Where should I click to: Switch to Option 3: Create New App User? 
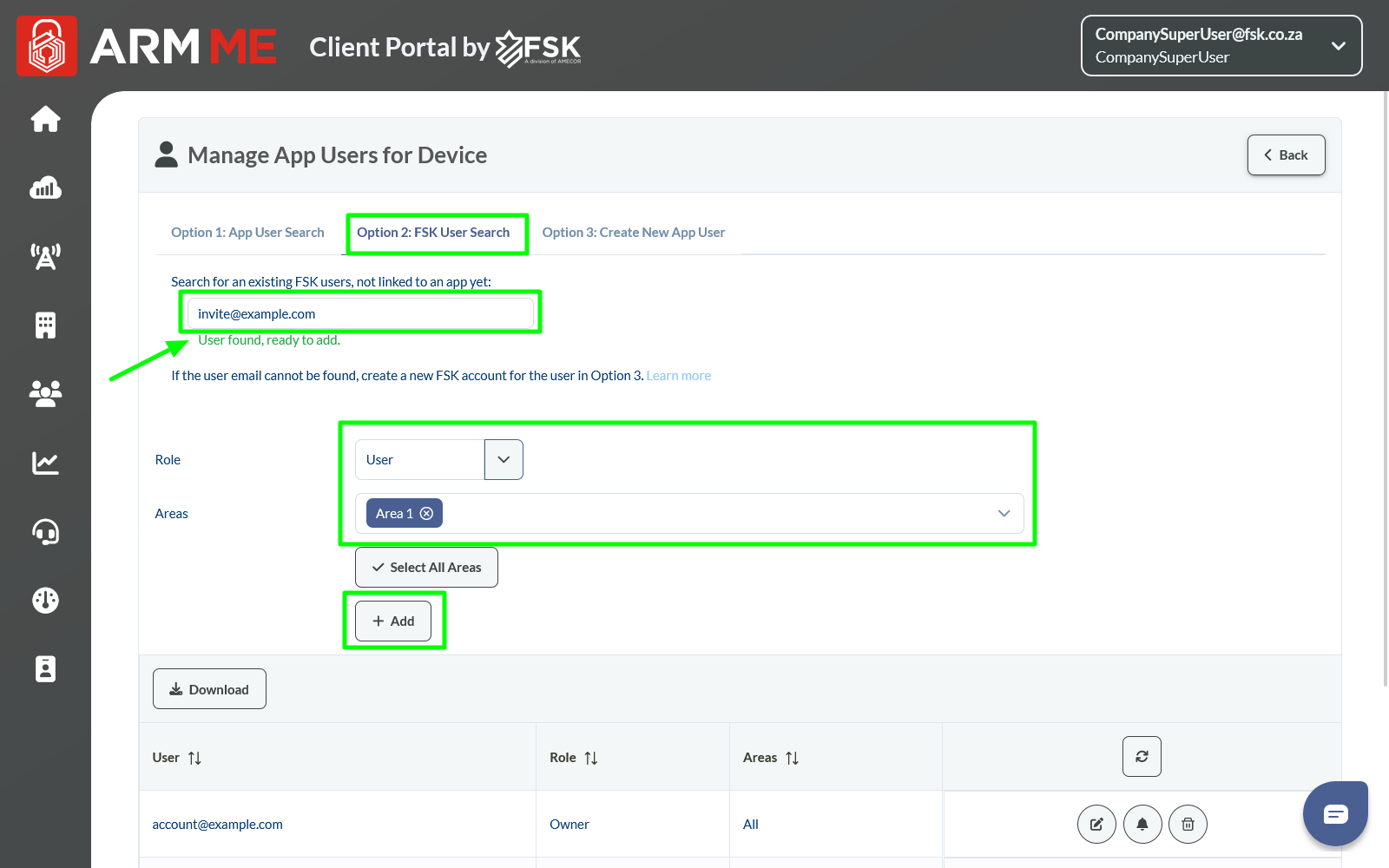tap(633, 233)
